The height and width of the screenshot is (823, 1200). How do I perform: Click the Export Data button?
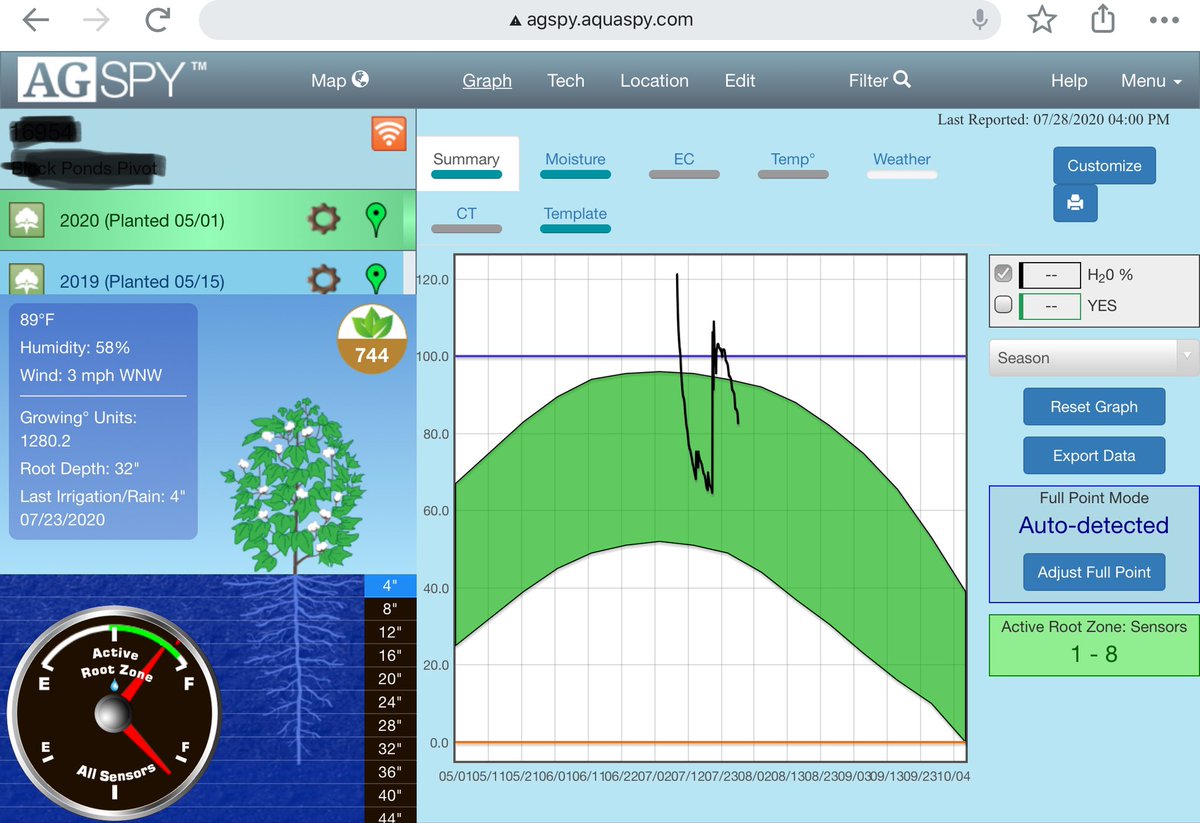pos(1094,456)
